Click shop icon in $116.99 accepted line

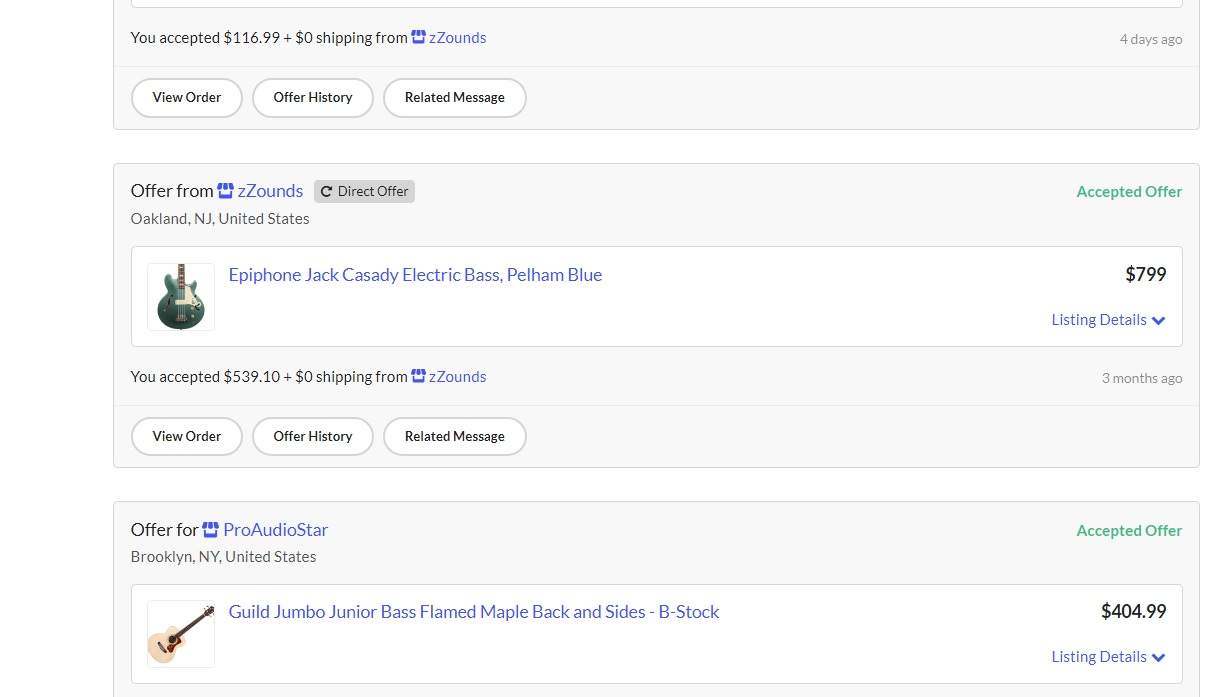click(419, 38)
